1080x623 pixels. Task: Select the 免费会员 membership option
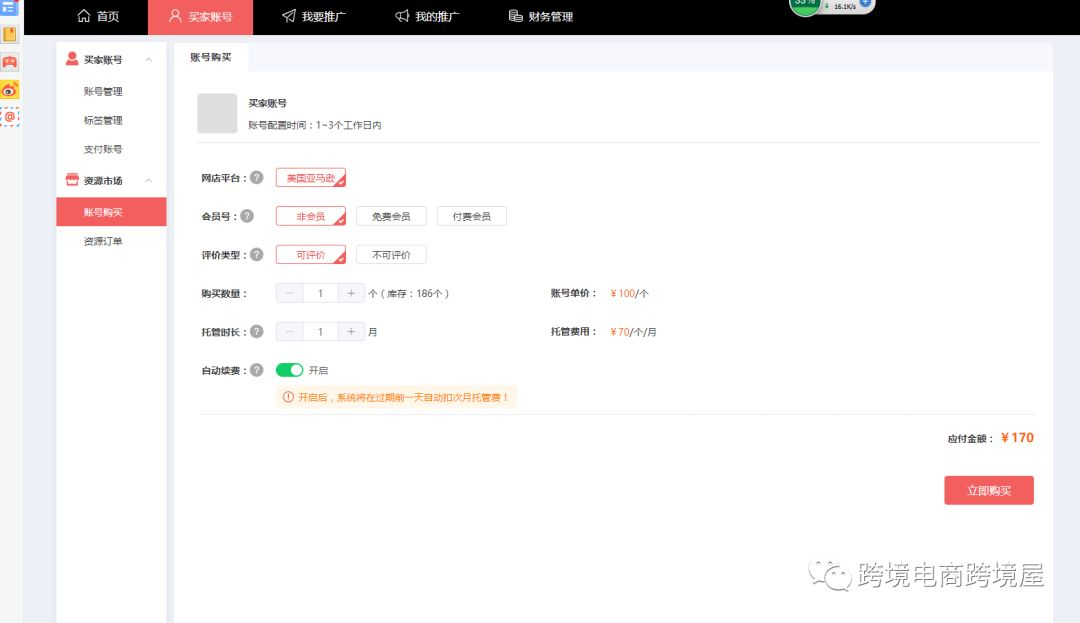[x=391, y=216]
